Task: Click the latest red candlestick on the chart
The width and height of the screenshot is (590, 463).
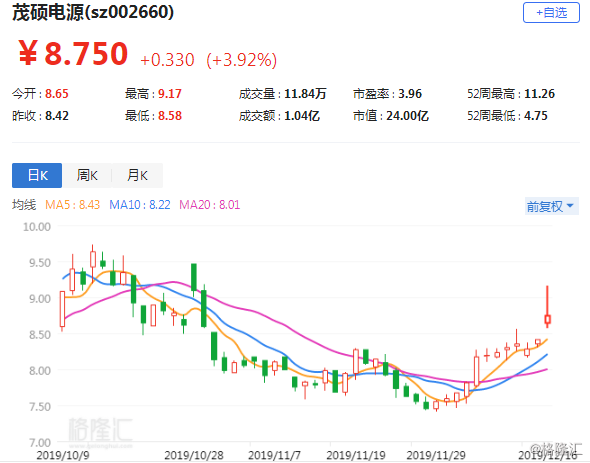Action: (547, 307)
